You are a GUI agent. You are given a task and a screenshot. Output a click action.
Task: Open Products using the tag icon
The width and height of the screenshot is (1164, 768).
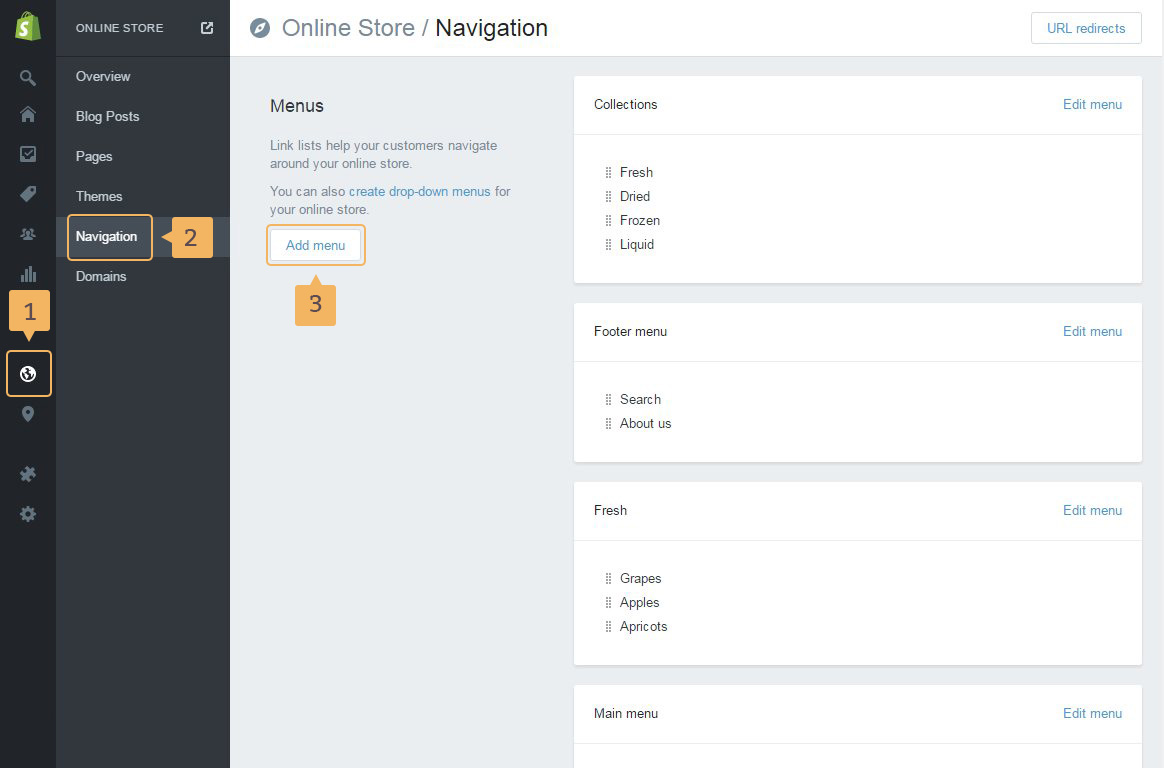pyautogui.click(x=28, y=194)
